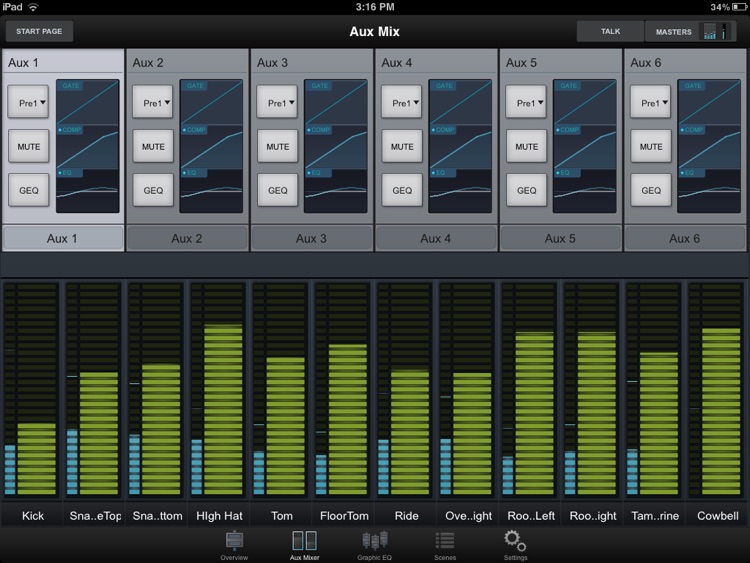Open the Overview icon in bottom bar
750x563 pixels.
pos(234,545)
